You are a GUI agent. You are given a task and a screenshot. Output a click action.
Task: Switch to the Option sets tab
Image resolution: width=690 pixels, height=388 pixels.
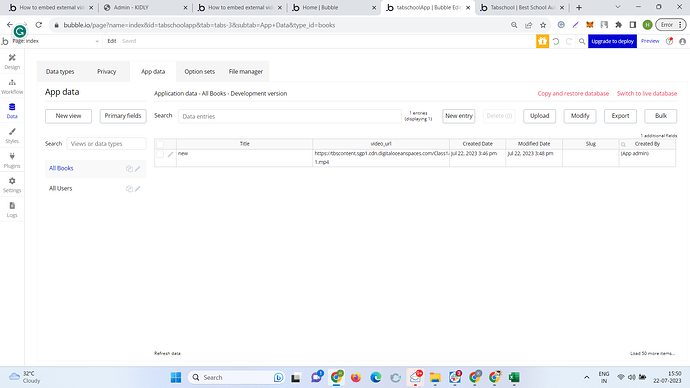tap(199, 71)
